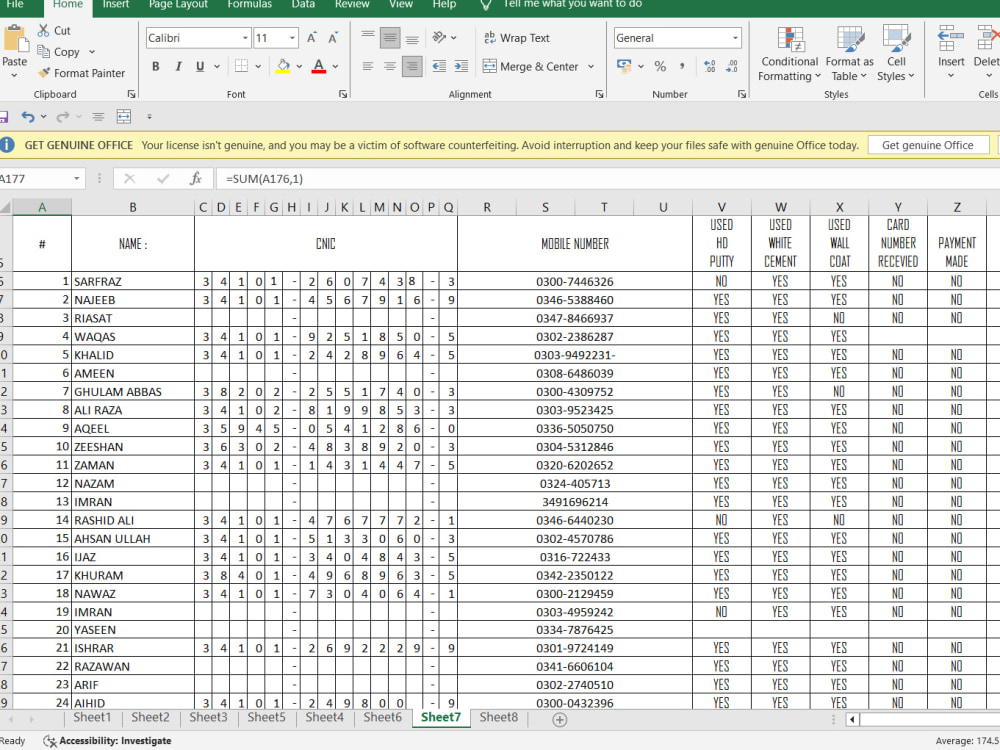
Task: Click inside the formula bar text
Action: [x=264, y=179]
